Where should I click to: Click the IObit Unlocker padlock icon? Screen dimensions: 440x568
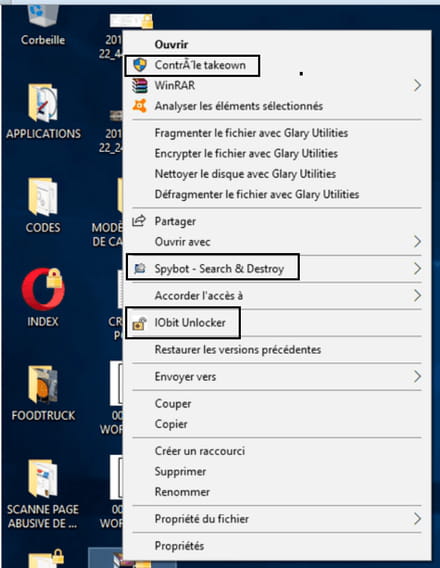pos(139,323)
